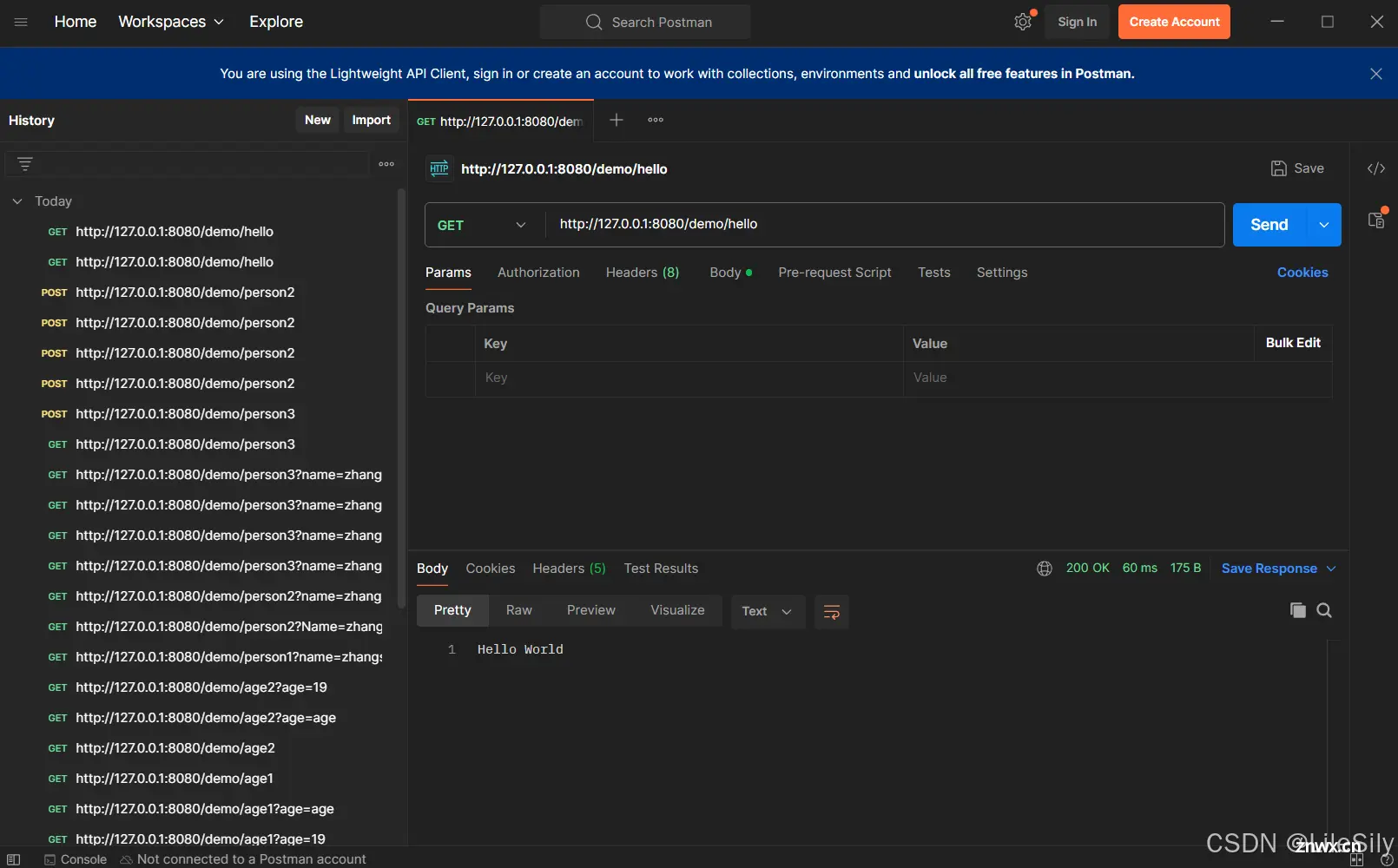Image resolution: width=1398 pixels, height=868 pixels.
Task: Expand the Save Response menu
Action: point(1278,569)
